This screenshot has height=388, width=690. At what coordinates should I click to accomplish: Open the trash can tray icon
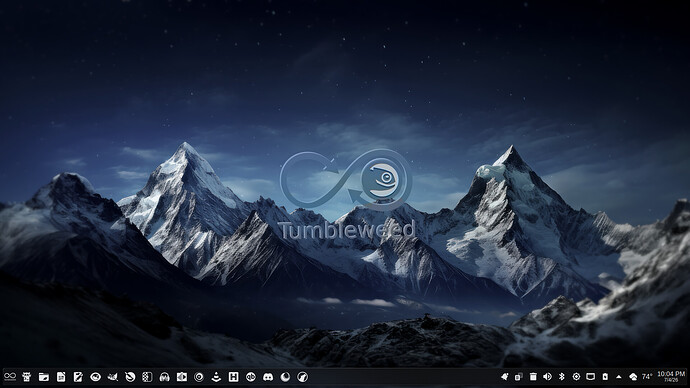coord(533,377)
